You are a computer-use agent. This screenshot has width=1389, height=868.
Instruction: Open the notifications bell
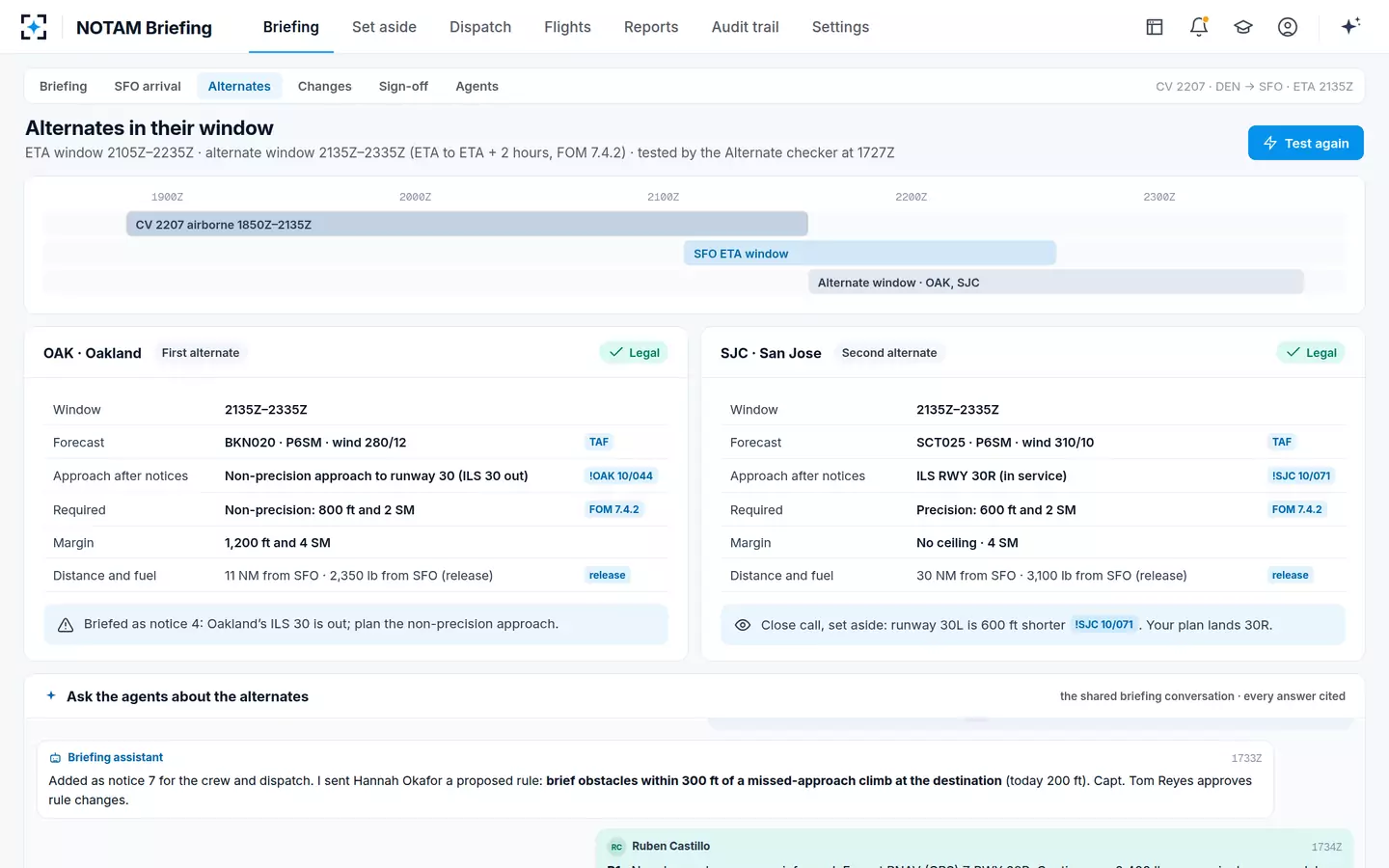[x=1199, y=27]
